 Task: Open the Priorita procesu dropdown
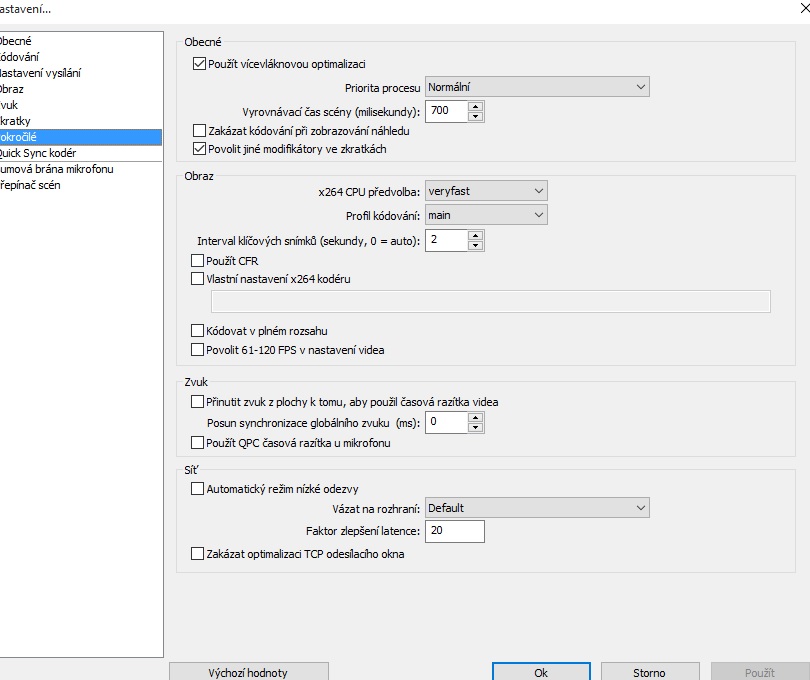(537, 87)
